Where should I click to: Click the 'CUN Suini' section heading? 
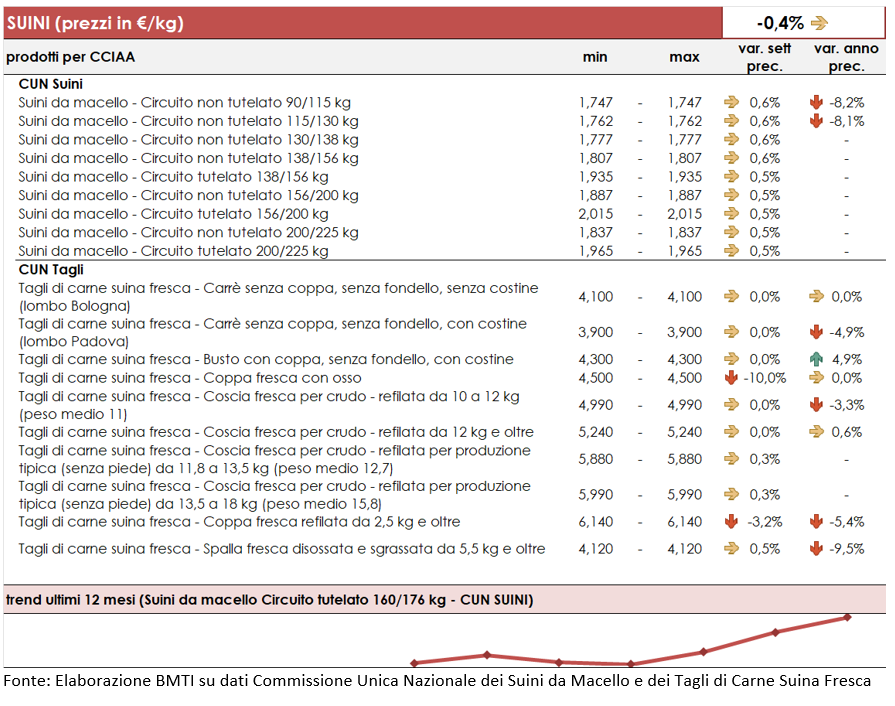click(x=51, y=84)
